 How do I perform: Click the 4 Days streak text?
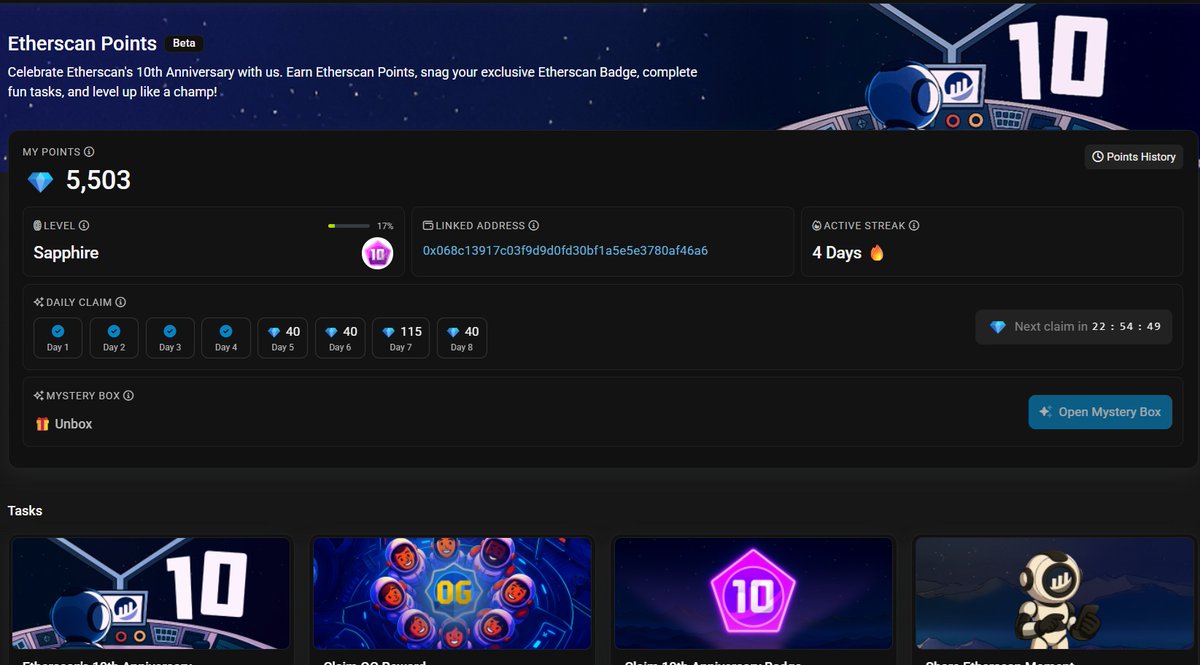click(837, 253)
